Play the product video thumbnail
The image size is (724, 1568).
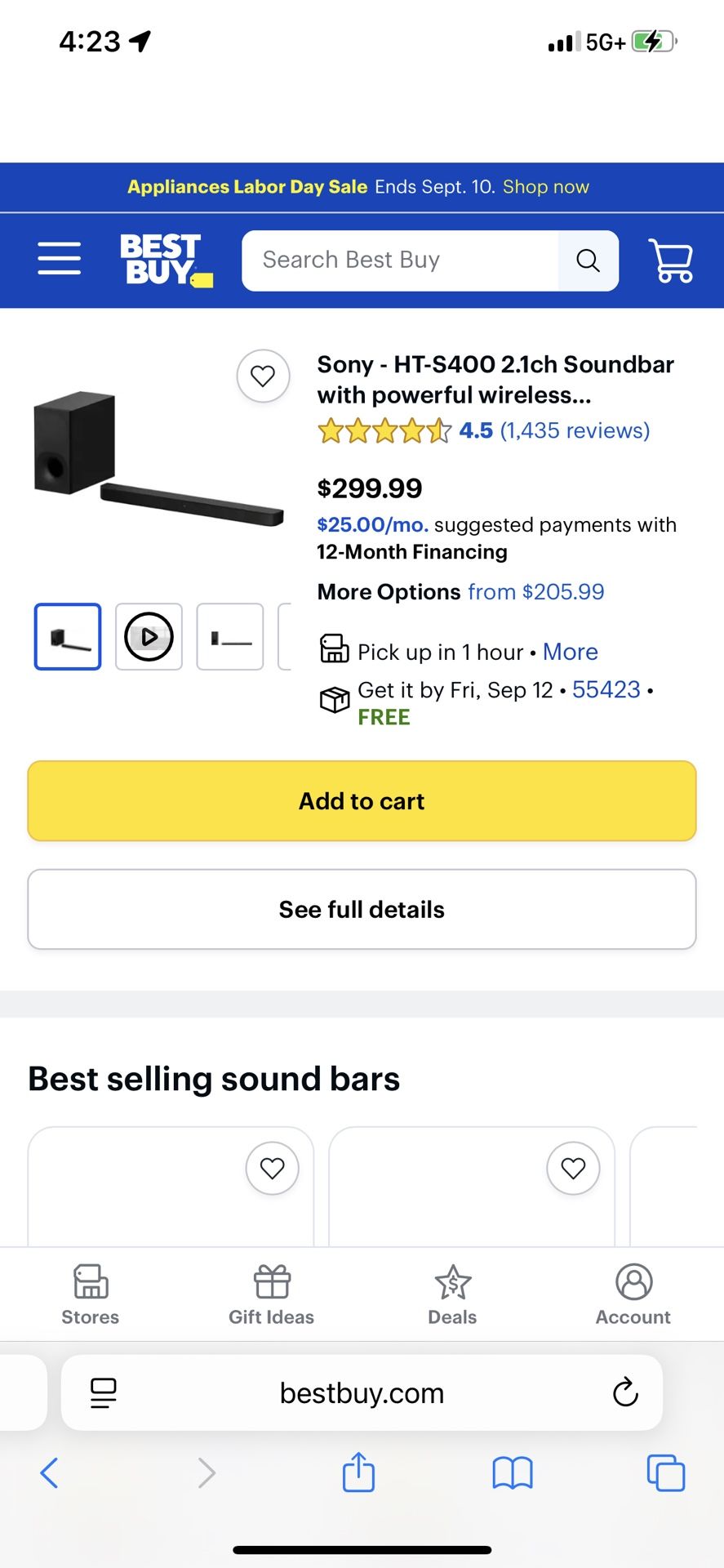coord(149,637)
